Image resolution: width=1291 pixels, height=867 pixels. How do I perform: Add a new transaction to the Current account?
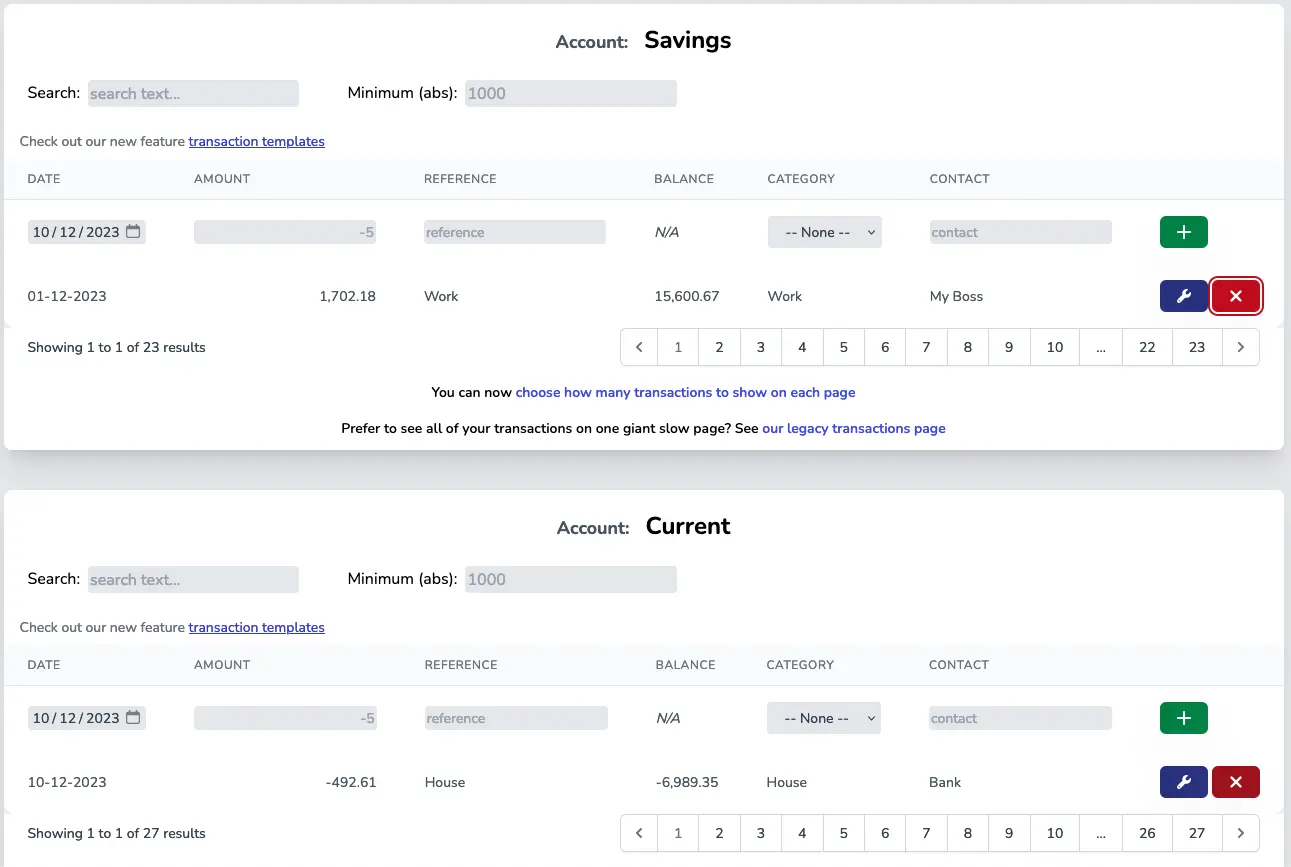pyautogui.click(x=1183, y=717)
